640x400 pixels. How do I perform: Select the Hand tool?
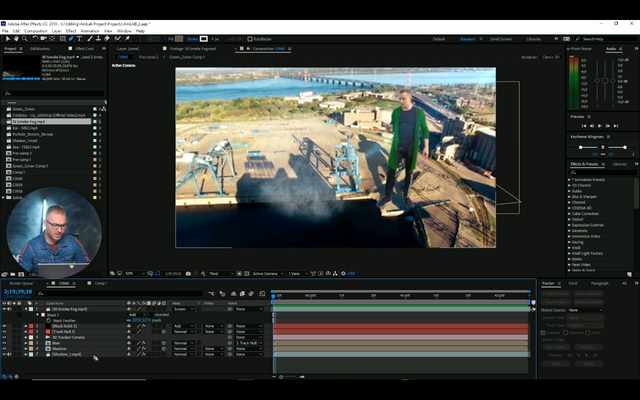pyautogui.click(x=15, y=39)
